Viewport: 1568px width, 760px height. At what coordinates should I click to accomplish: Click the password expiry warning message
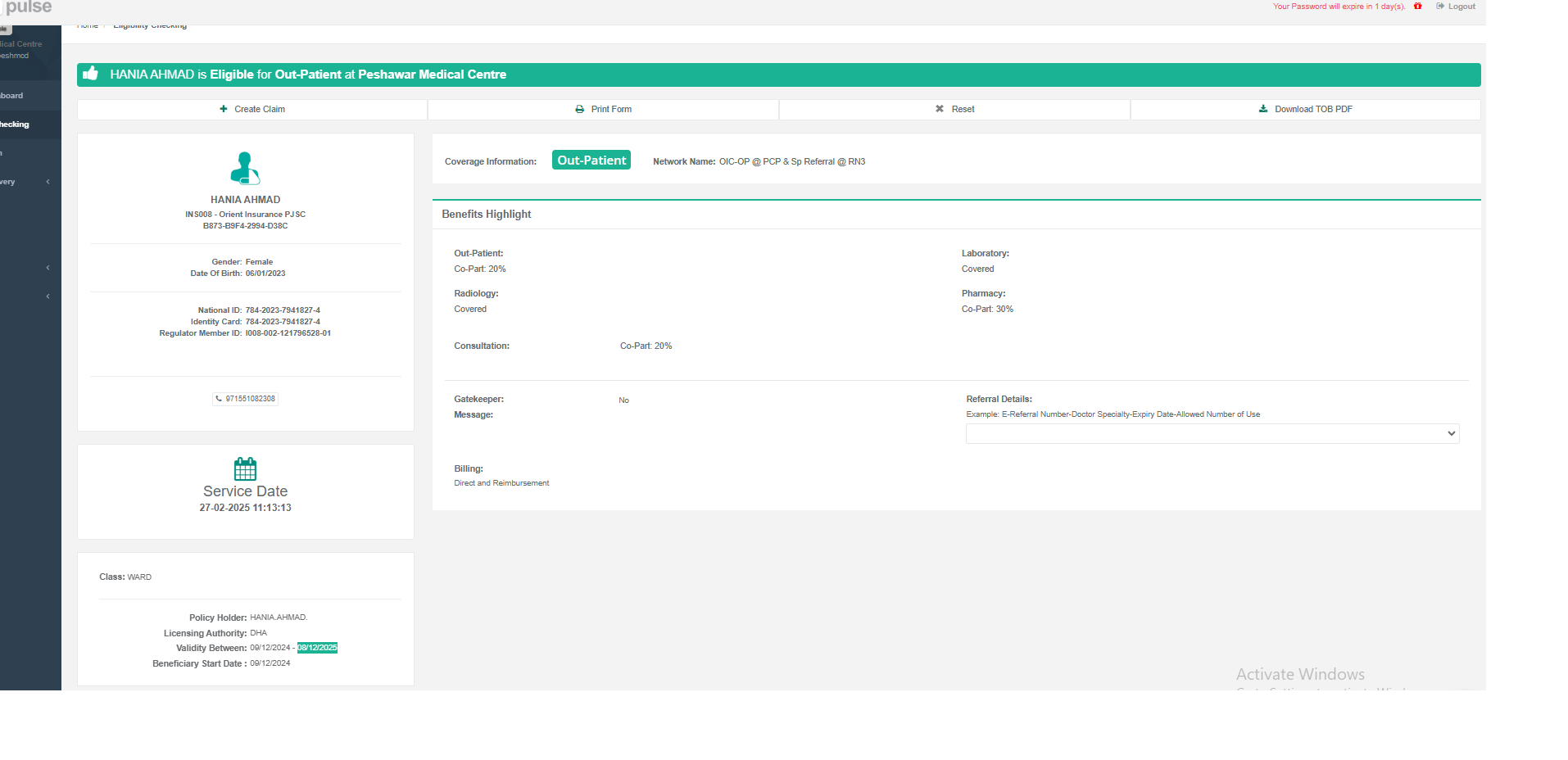tap(1339, 7)
